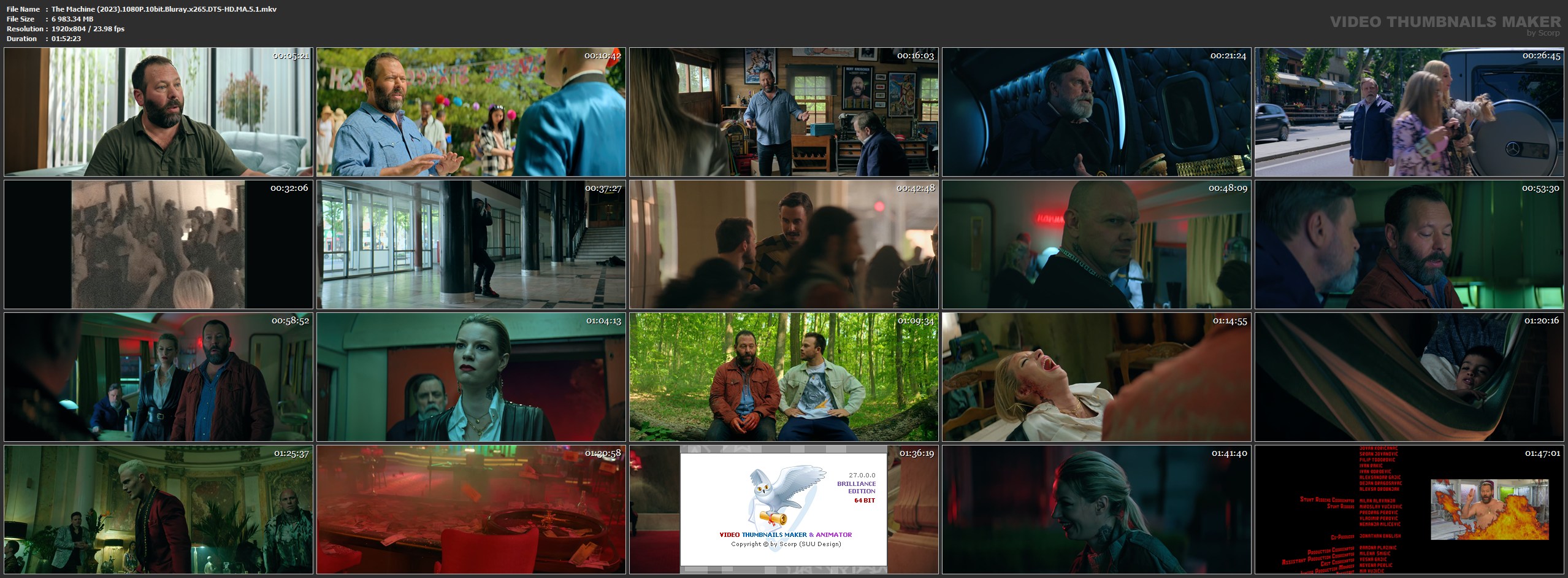Select the thumbnail at 01:04:13

point(471,377)
